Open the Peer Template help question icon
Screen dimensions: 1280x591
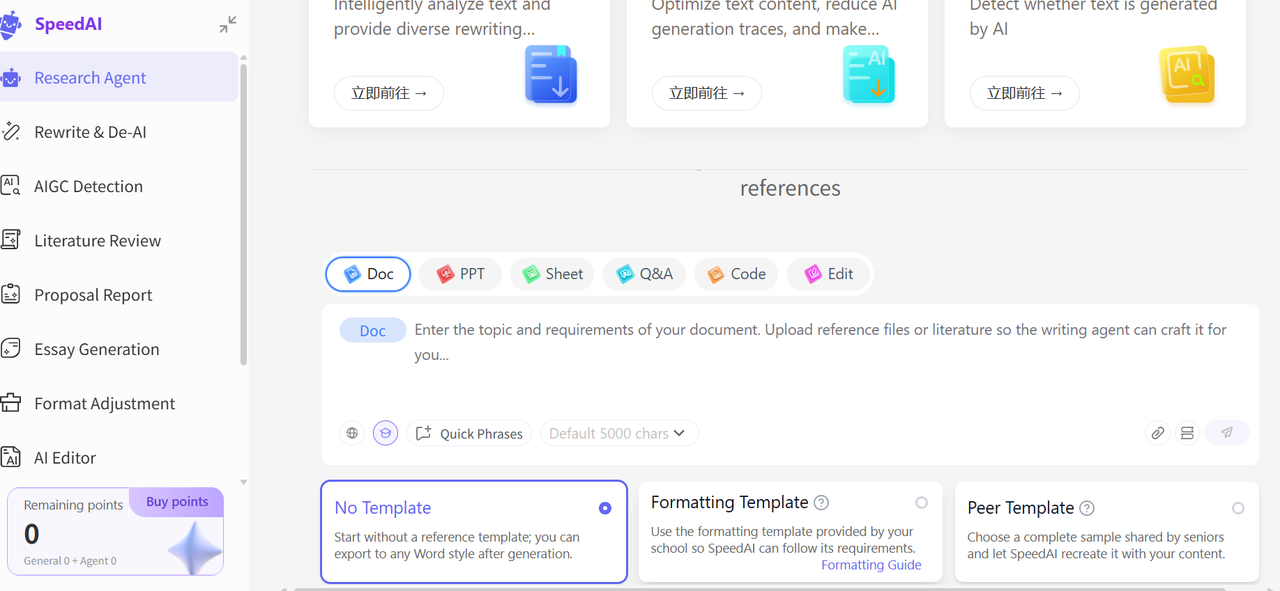coord(1087,508)
